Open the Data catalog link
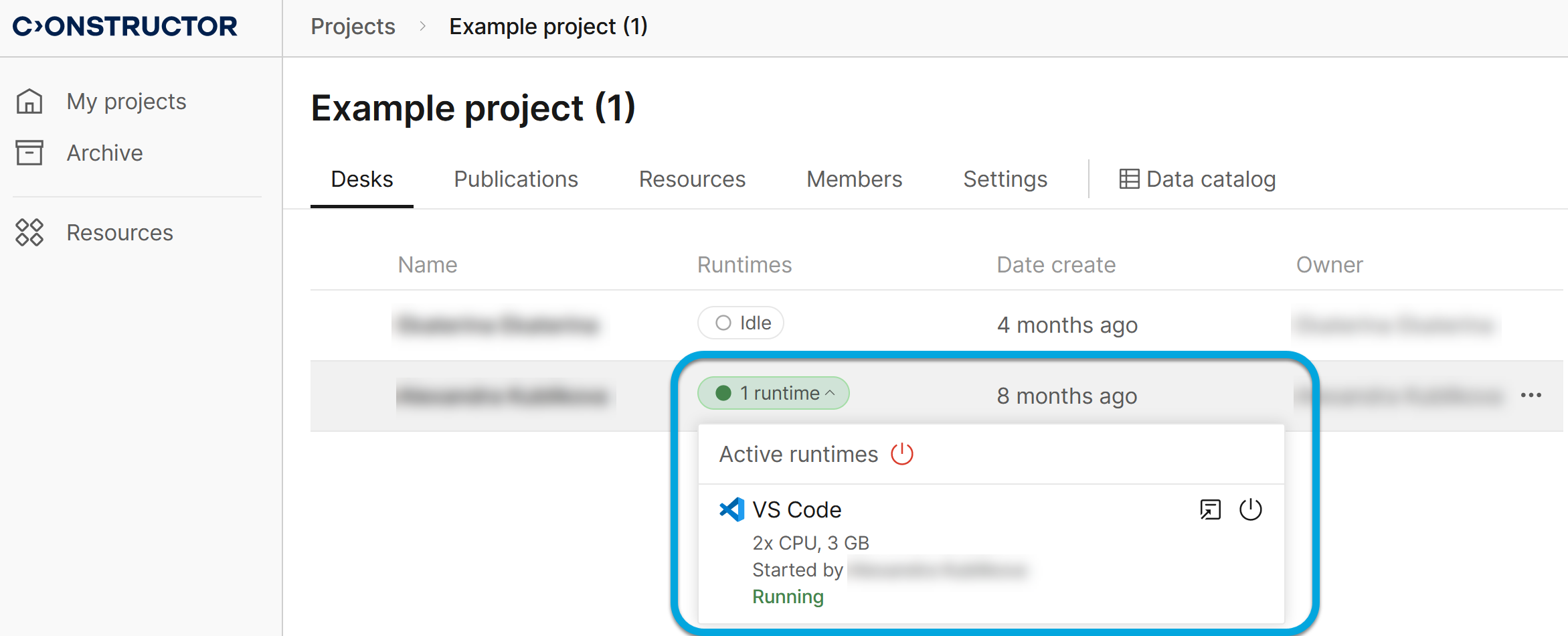Viewport: 1568px width, 636px height. pos(1210,179)
